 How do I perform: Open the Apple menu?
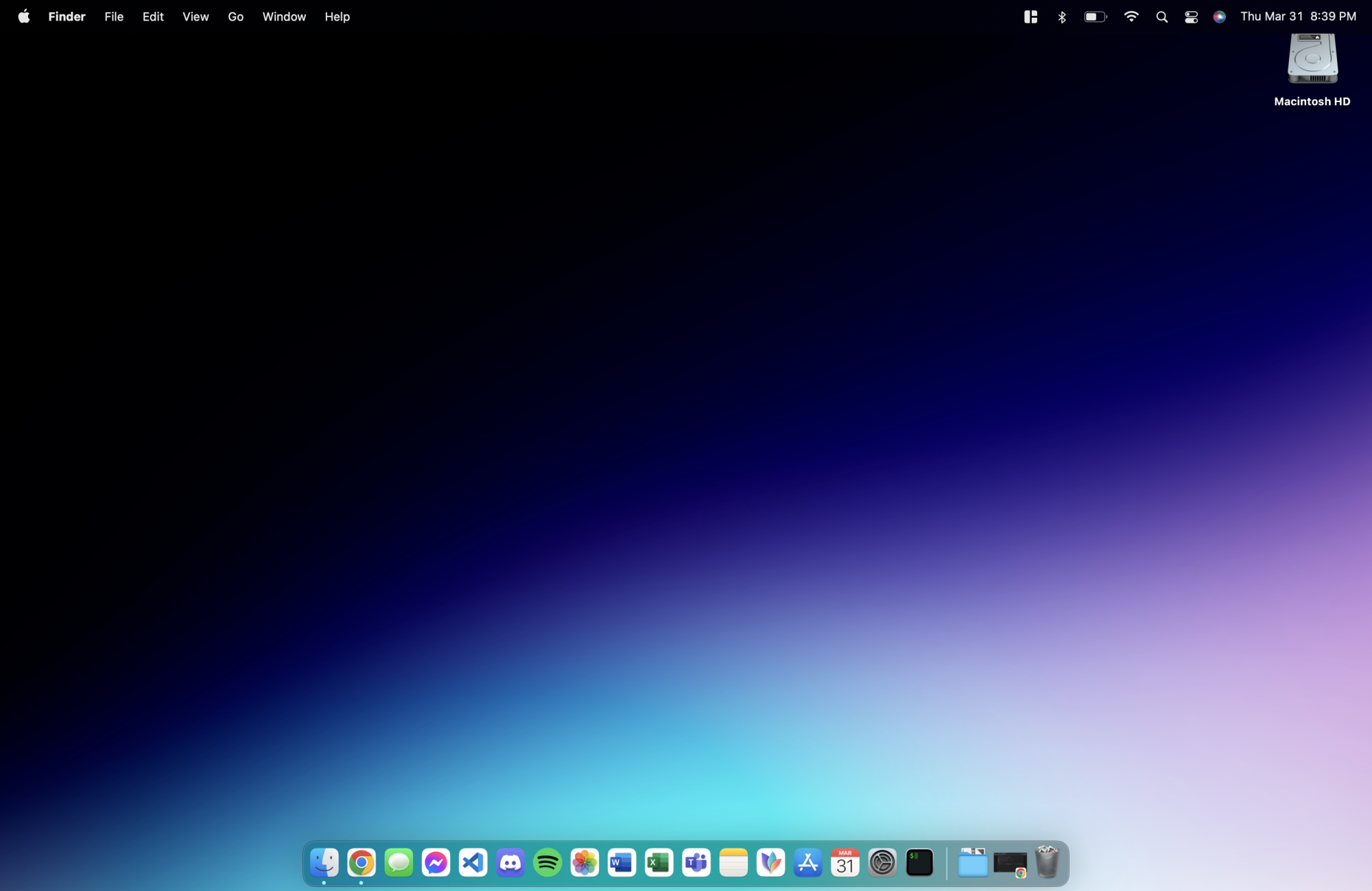(24, 16)
